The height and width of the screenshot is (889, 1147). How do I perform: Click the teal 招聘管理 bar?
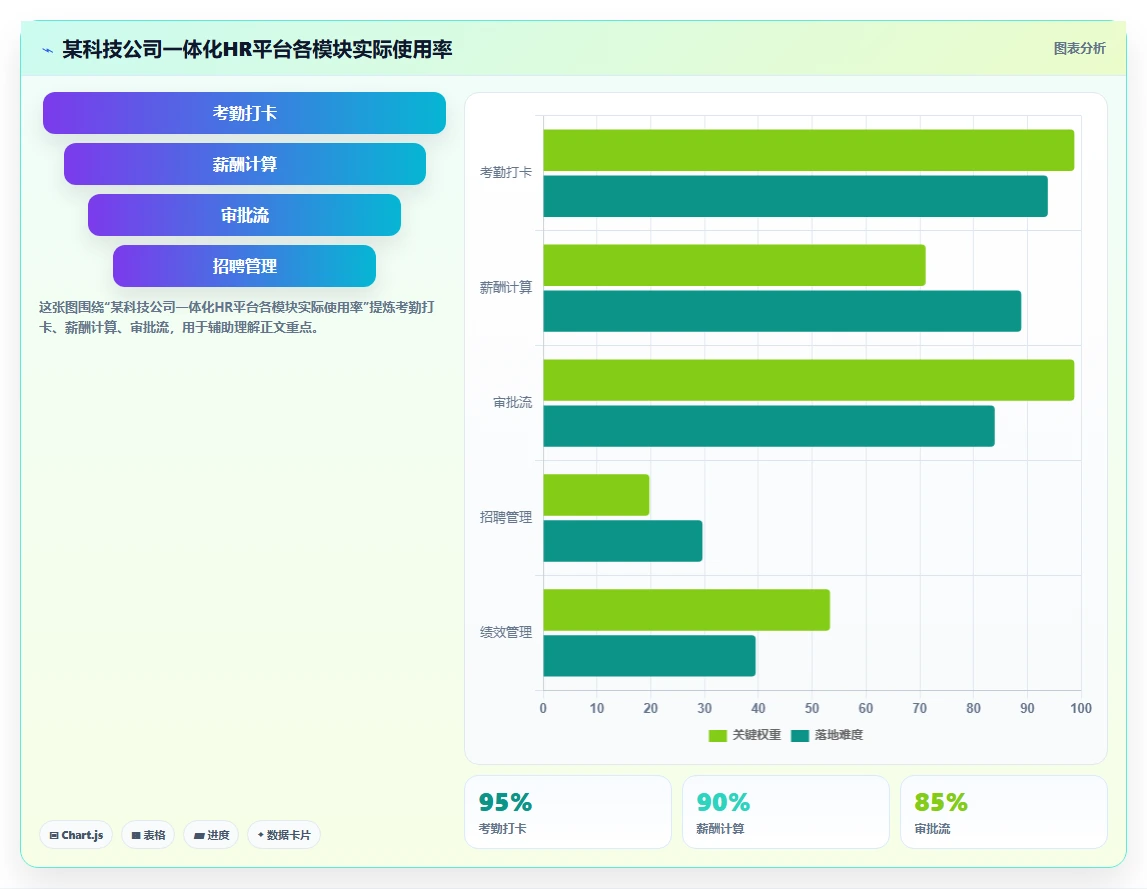(623, 541)
